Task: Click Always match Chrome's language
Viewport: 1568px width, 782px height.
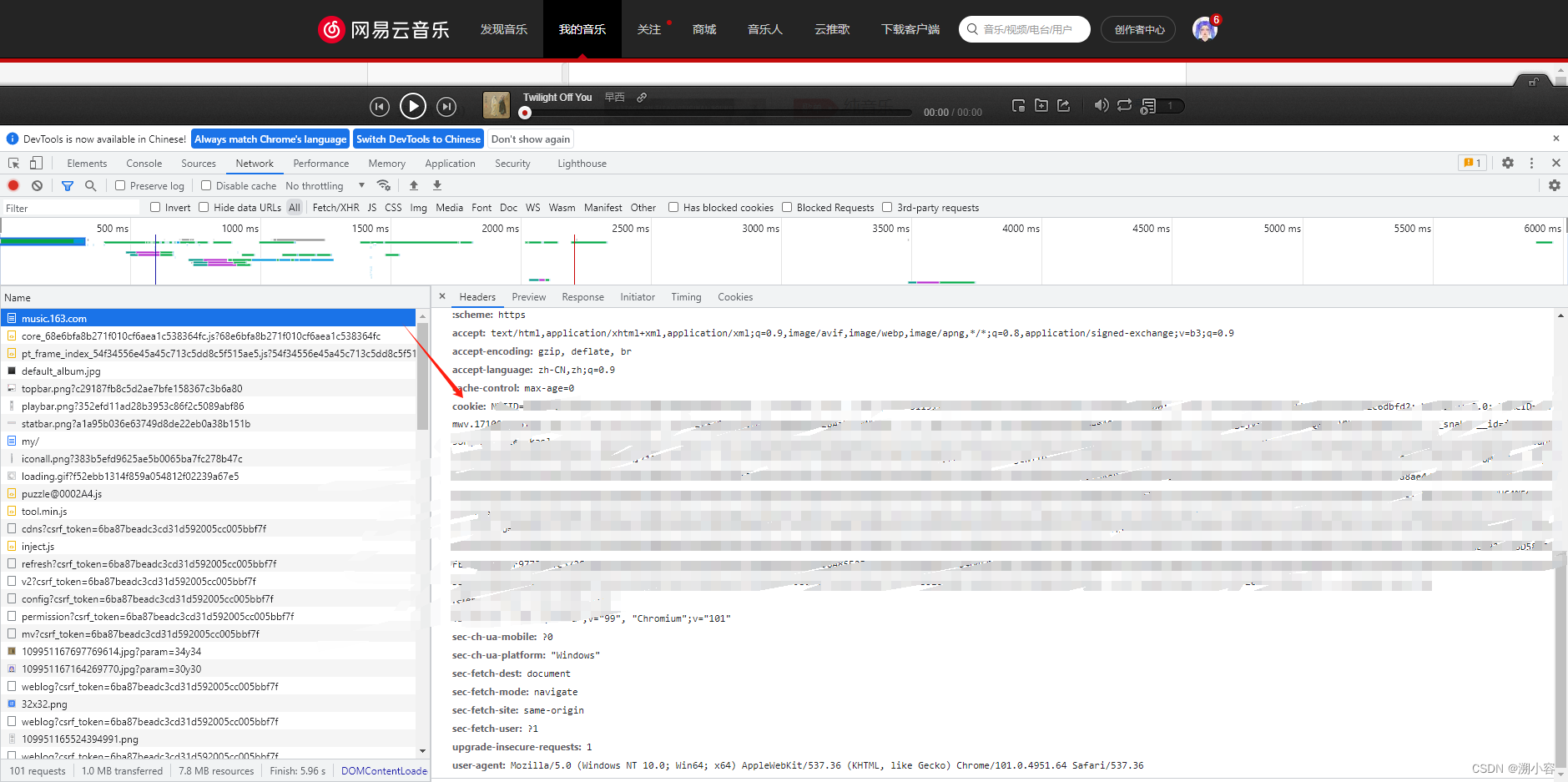Action: pyautogui.click(x=270, y=139)
